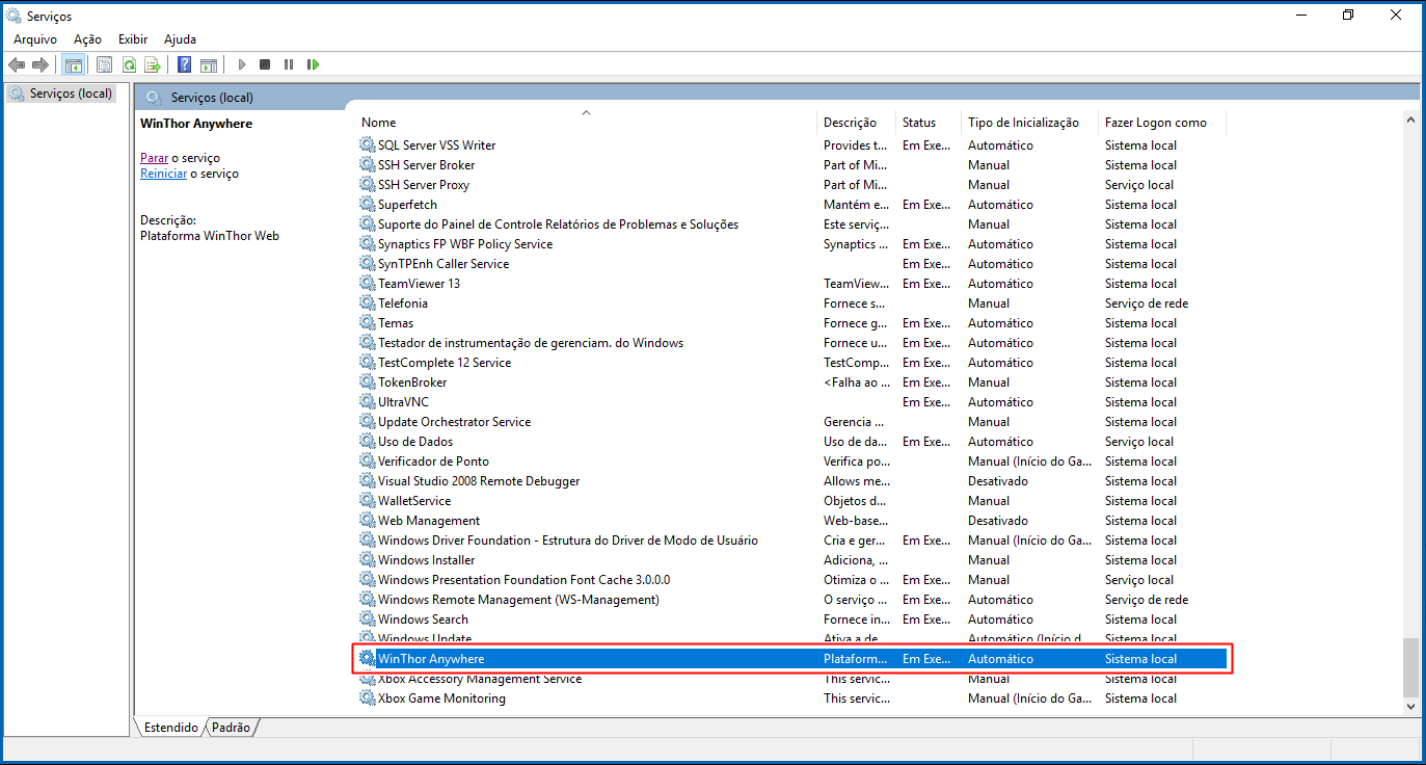Switch to the Padrão tab
The image size is (1426, 765).
point(231,727)
